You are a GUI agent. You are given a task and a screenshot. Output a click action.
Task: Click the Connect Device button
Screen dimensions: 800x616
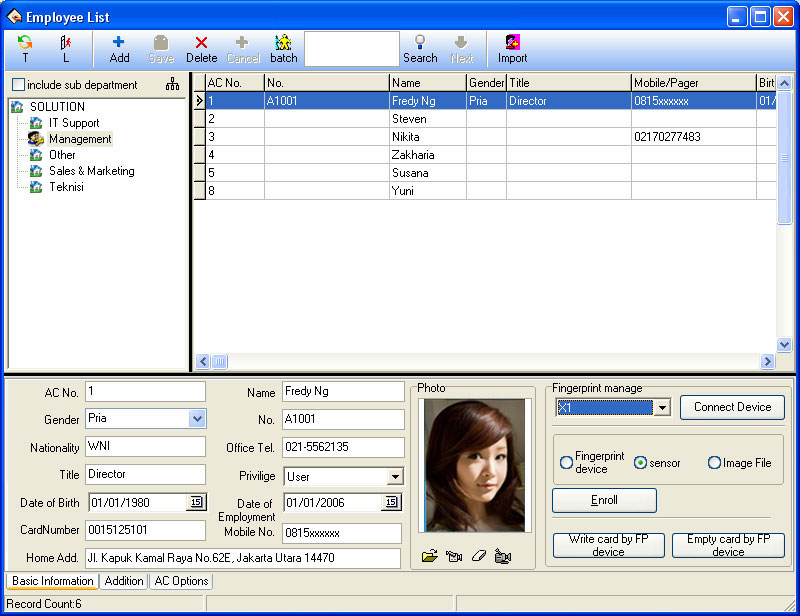coord(732,407)
